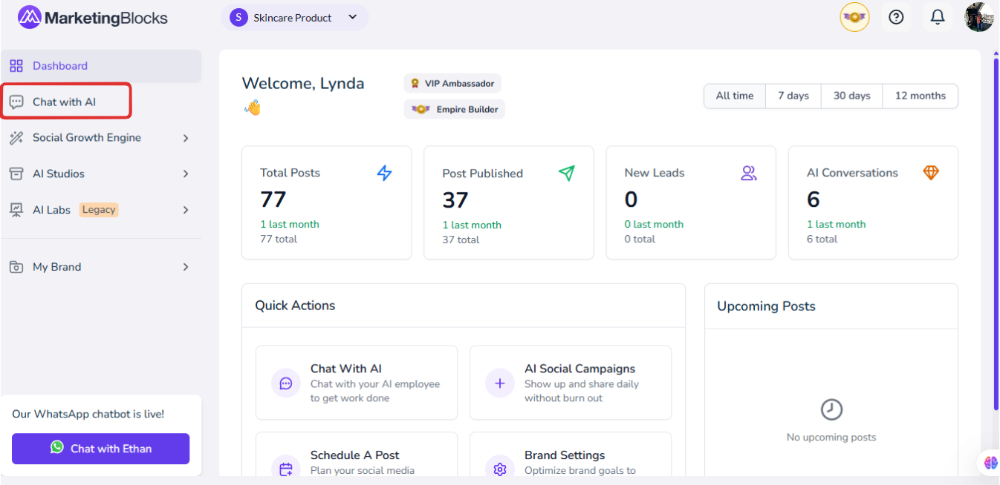Expand the My Brand section
Image resolution: width=1000 pixels, height=485 pixels.
click(100, 267)
